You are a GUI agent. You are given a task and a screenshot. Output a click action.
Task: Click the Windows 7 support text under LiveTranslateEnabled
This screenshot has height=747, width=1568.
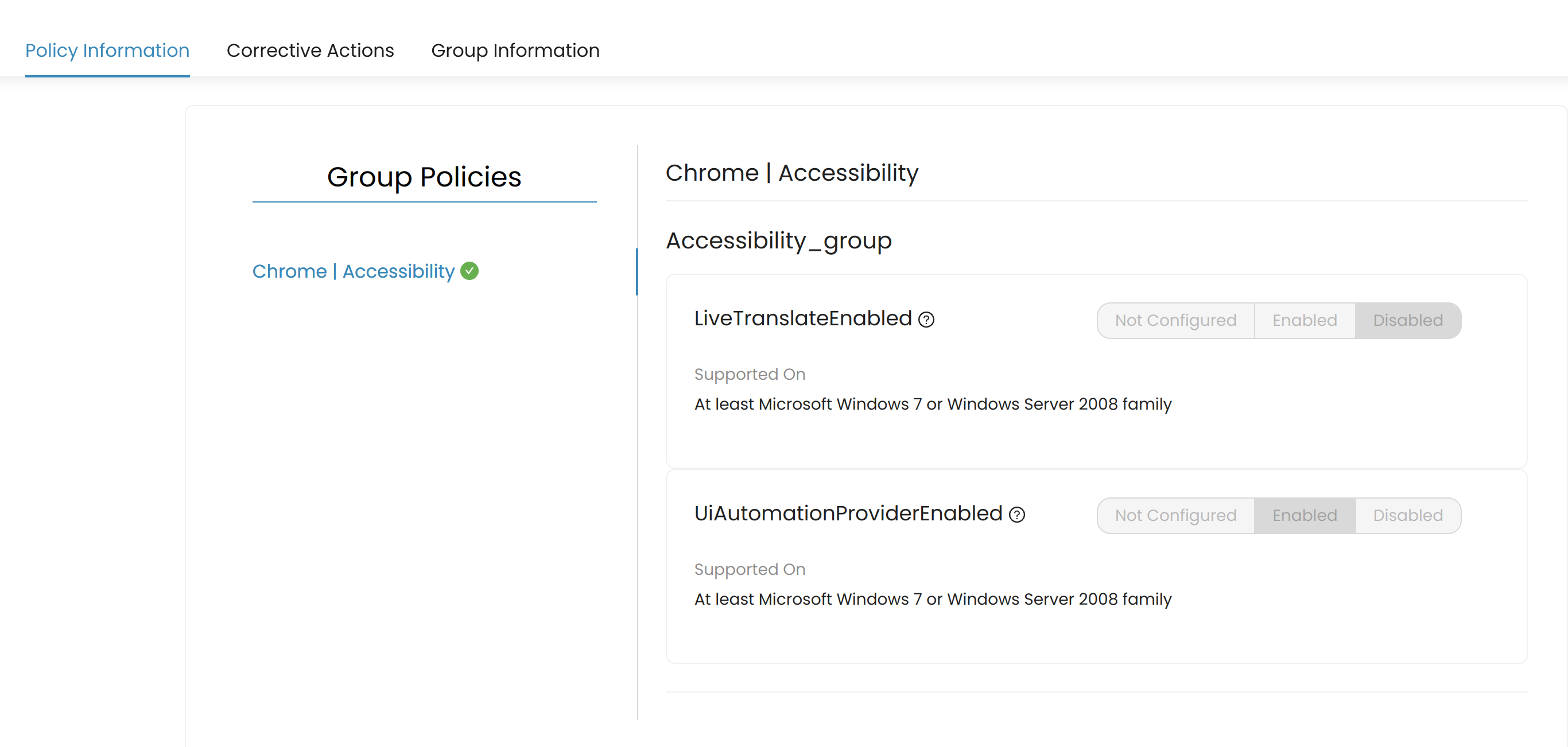(933, 404)
